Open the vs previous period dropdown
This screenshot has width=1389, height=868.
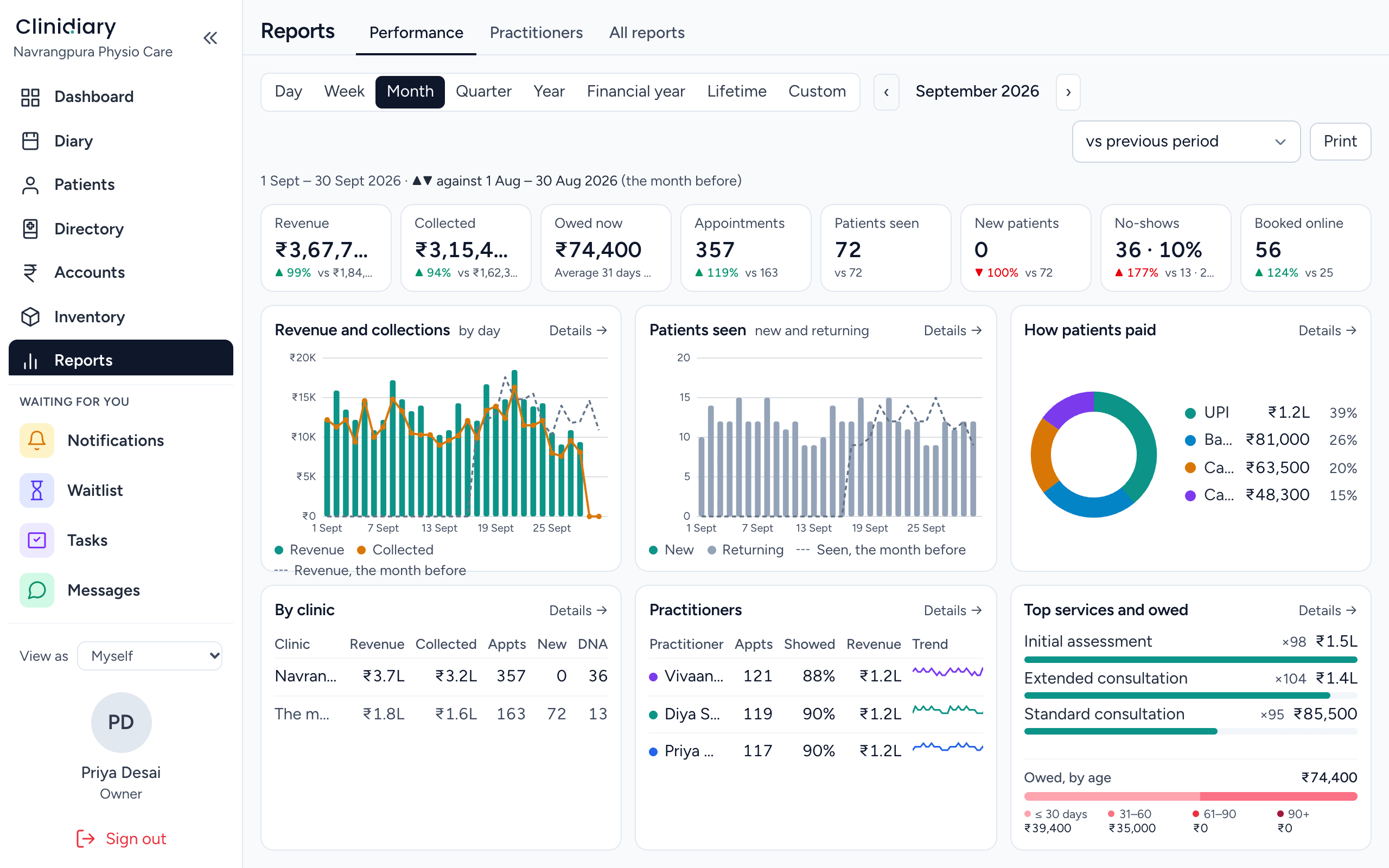pos(1186,141)
